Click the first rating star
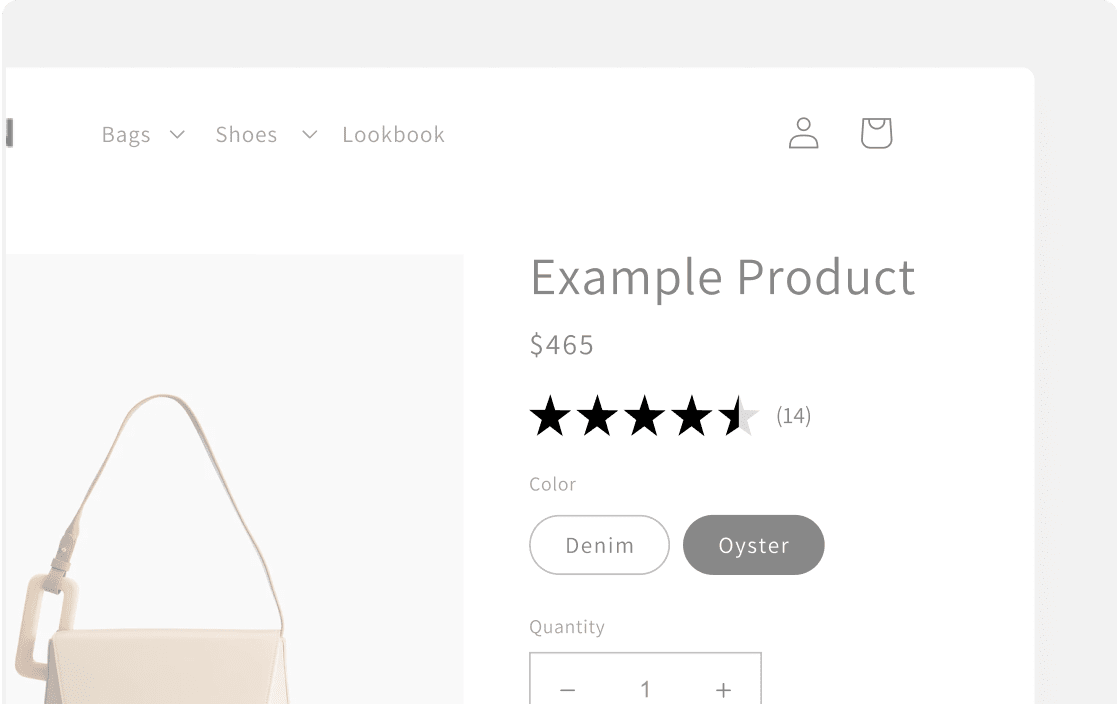The width and height of the screenshot is (1117, 704). 550,416
